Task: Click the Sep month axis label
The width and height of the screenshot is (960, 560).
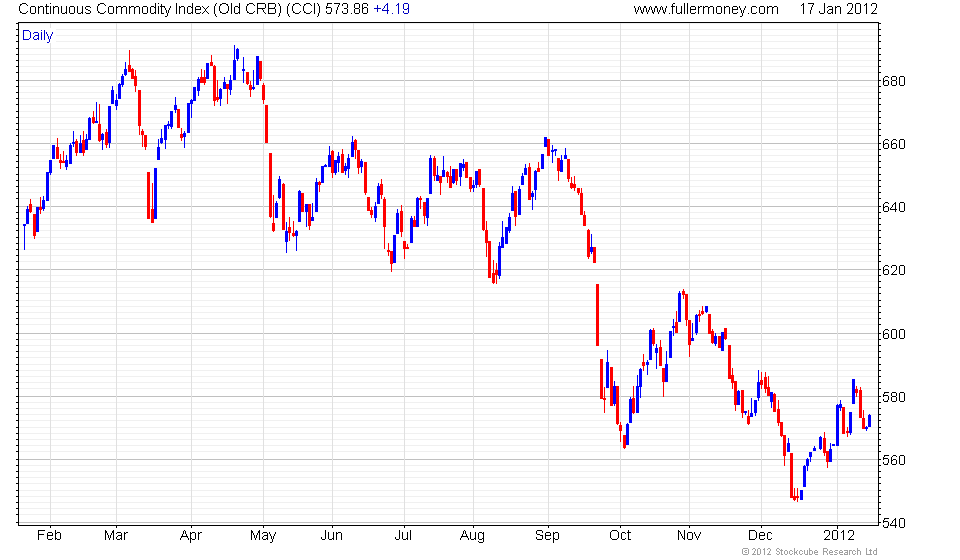Action: pyautogui.click(x=547, y=536)
